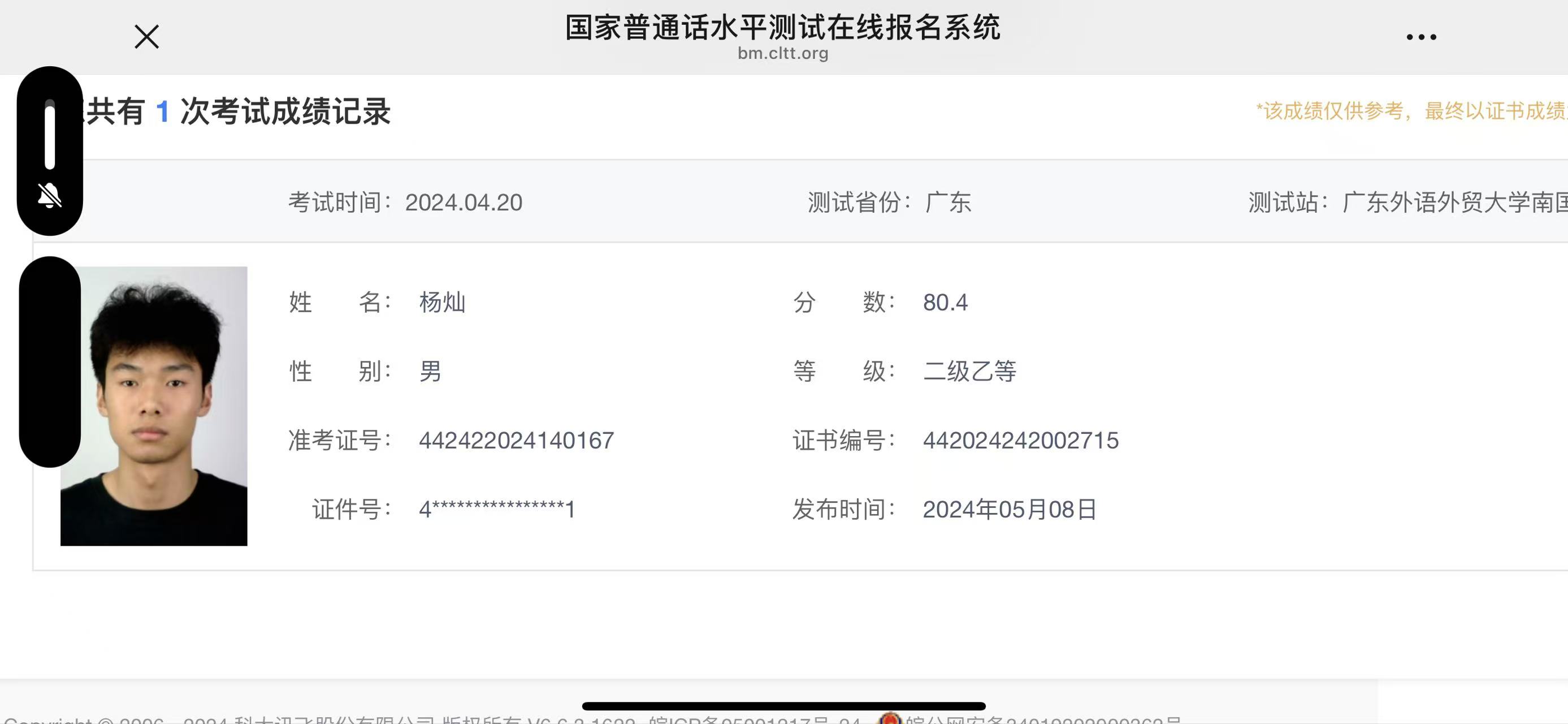Image resolution: width=1568 pixels, height=724 pixels.
Task: Tap the home indicator bar at bottom
Action: click(x=783, y=706)
